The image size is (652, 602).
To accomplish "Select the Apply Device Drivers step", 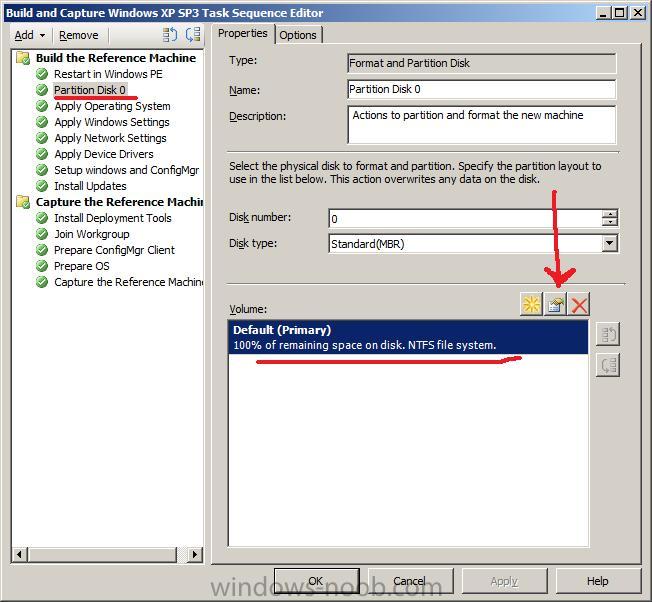I will [104, 154].
